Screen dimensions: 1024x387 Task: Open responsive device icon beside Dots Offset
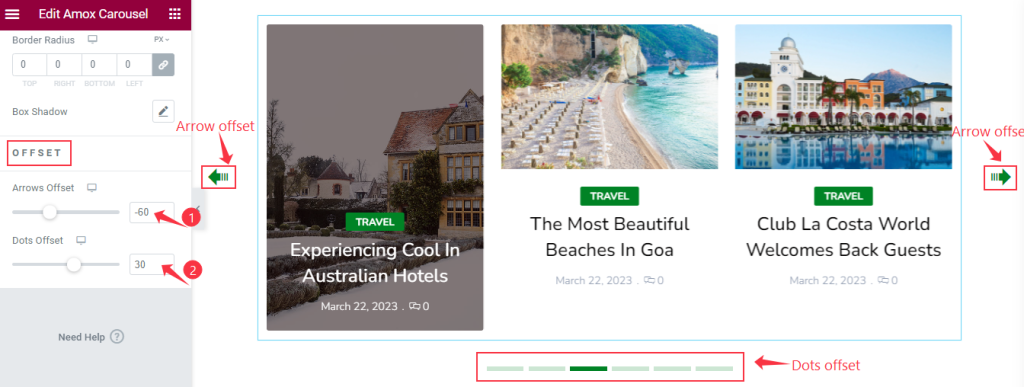[x=81, y=240]
